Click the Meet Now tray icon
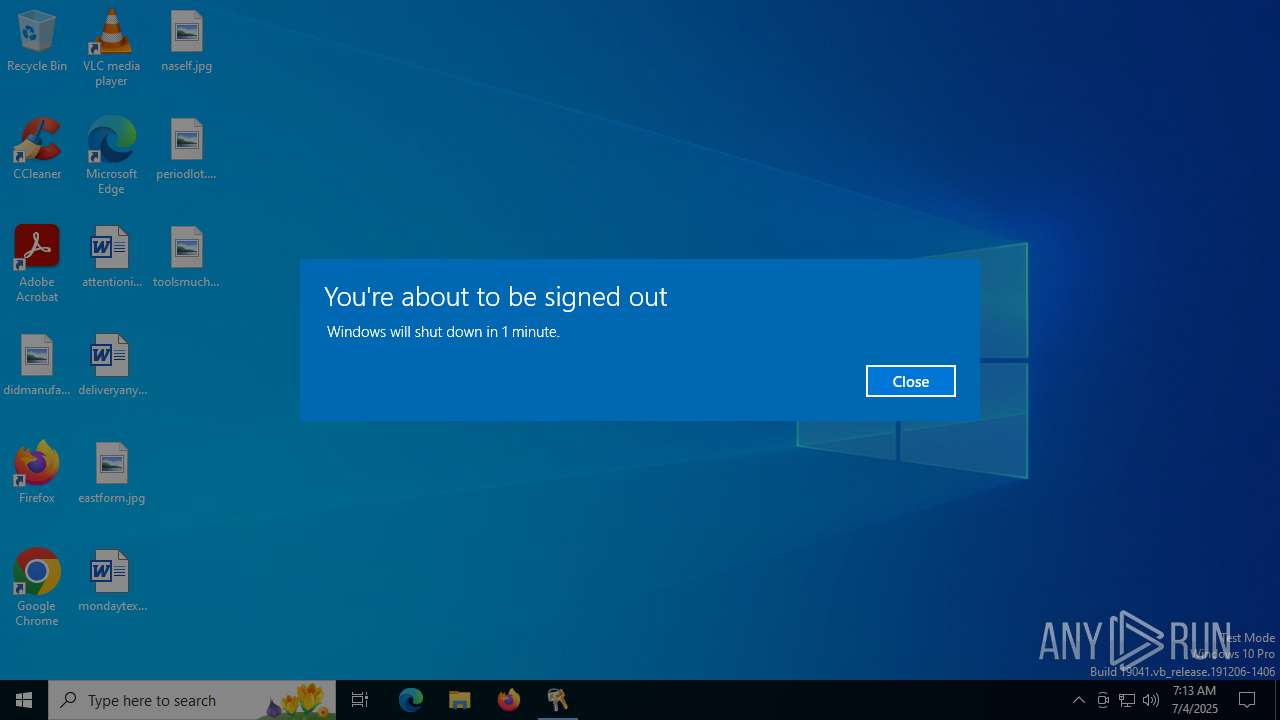 [1102, 700]
